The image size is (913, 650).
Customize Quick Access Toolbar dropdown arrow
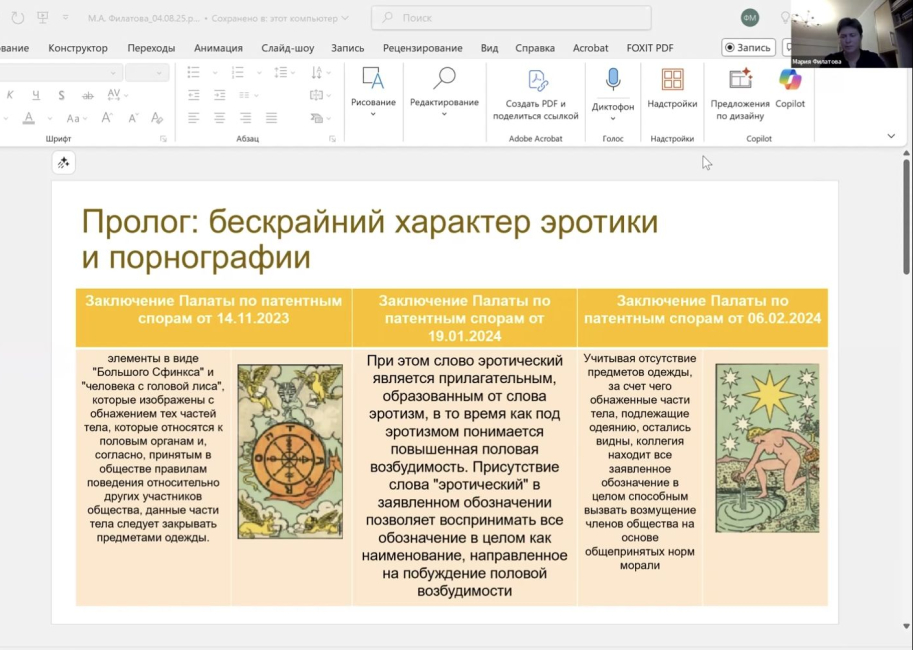(65, 18)
